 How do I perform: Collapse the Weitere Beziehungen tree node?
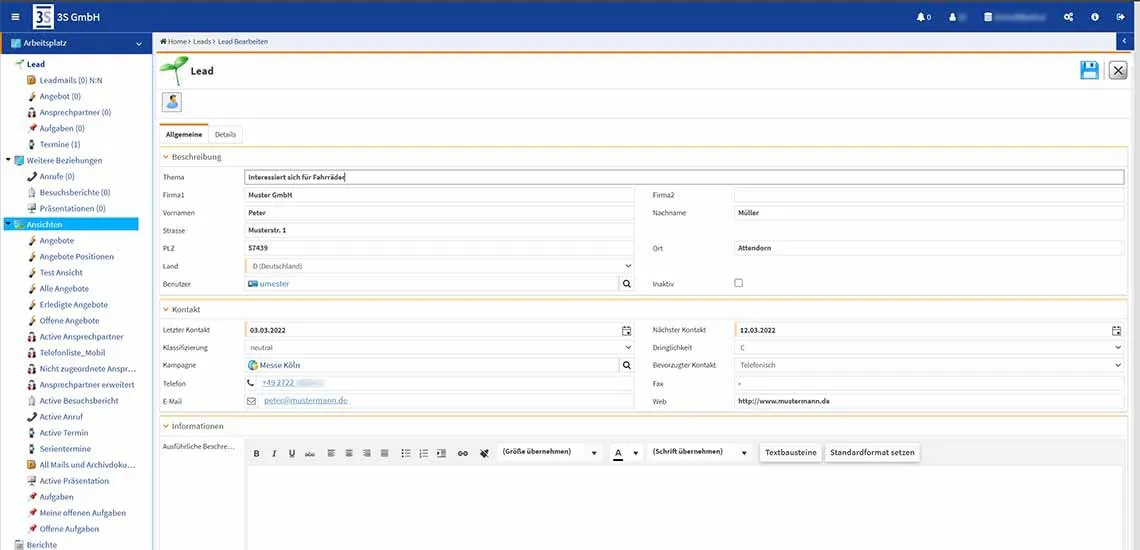coord(8,160)
